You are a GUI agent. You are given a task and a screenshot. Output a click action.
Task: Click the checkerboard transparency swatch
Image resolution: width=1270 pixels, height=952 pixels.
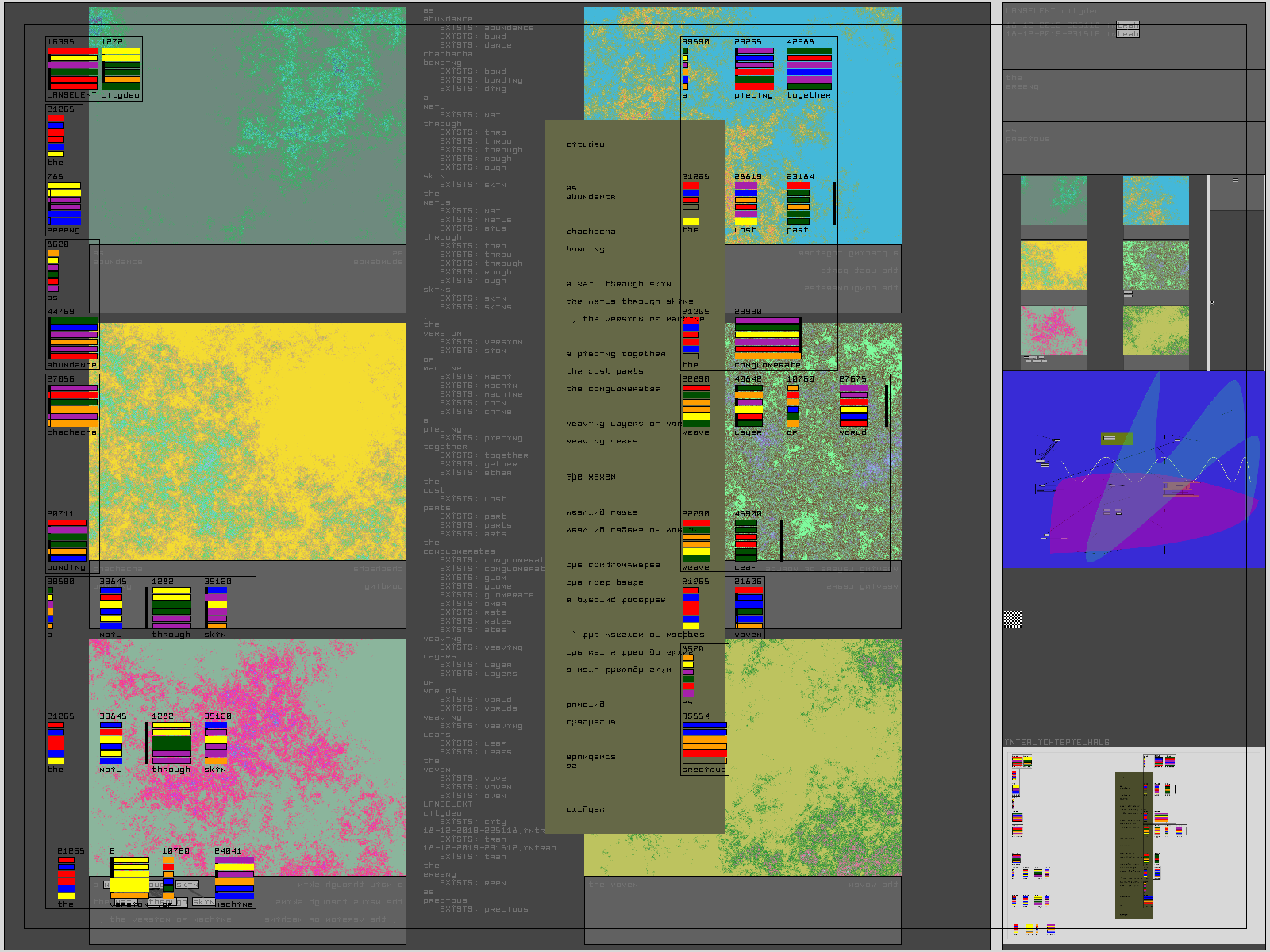pos(1013,620)
